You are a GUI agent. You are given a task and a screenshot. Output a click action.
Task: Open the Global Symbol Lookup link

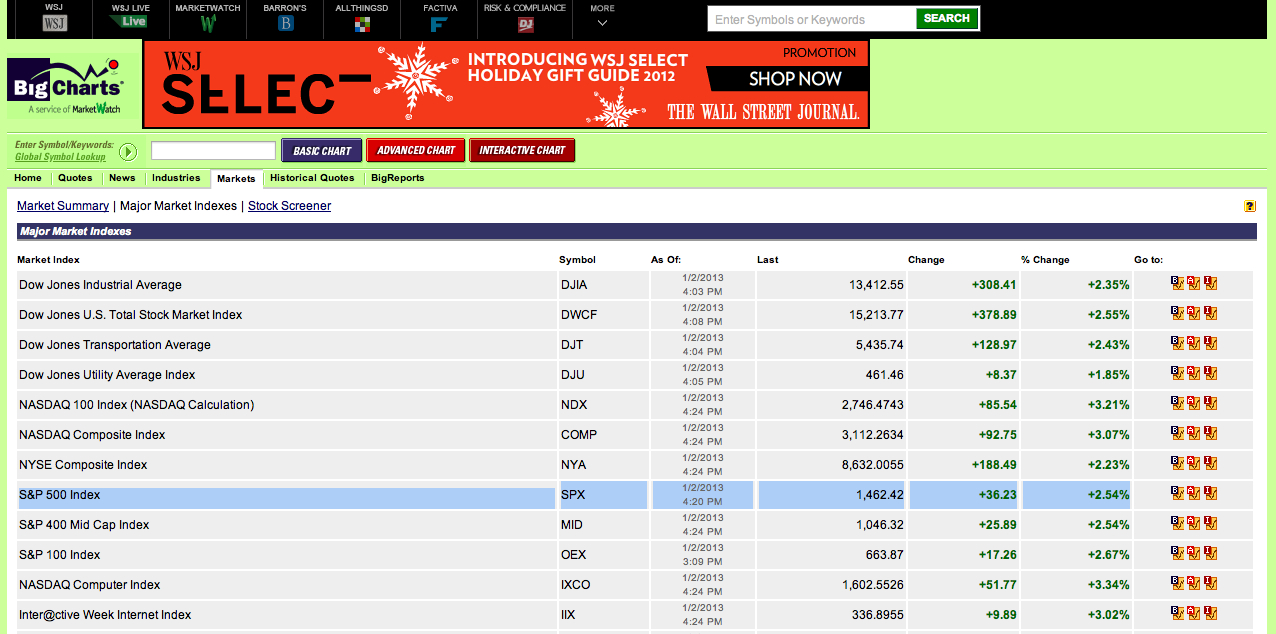[60, 157]
